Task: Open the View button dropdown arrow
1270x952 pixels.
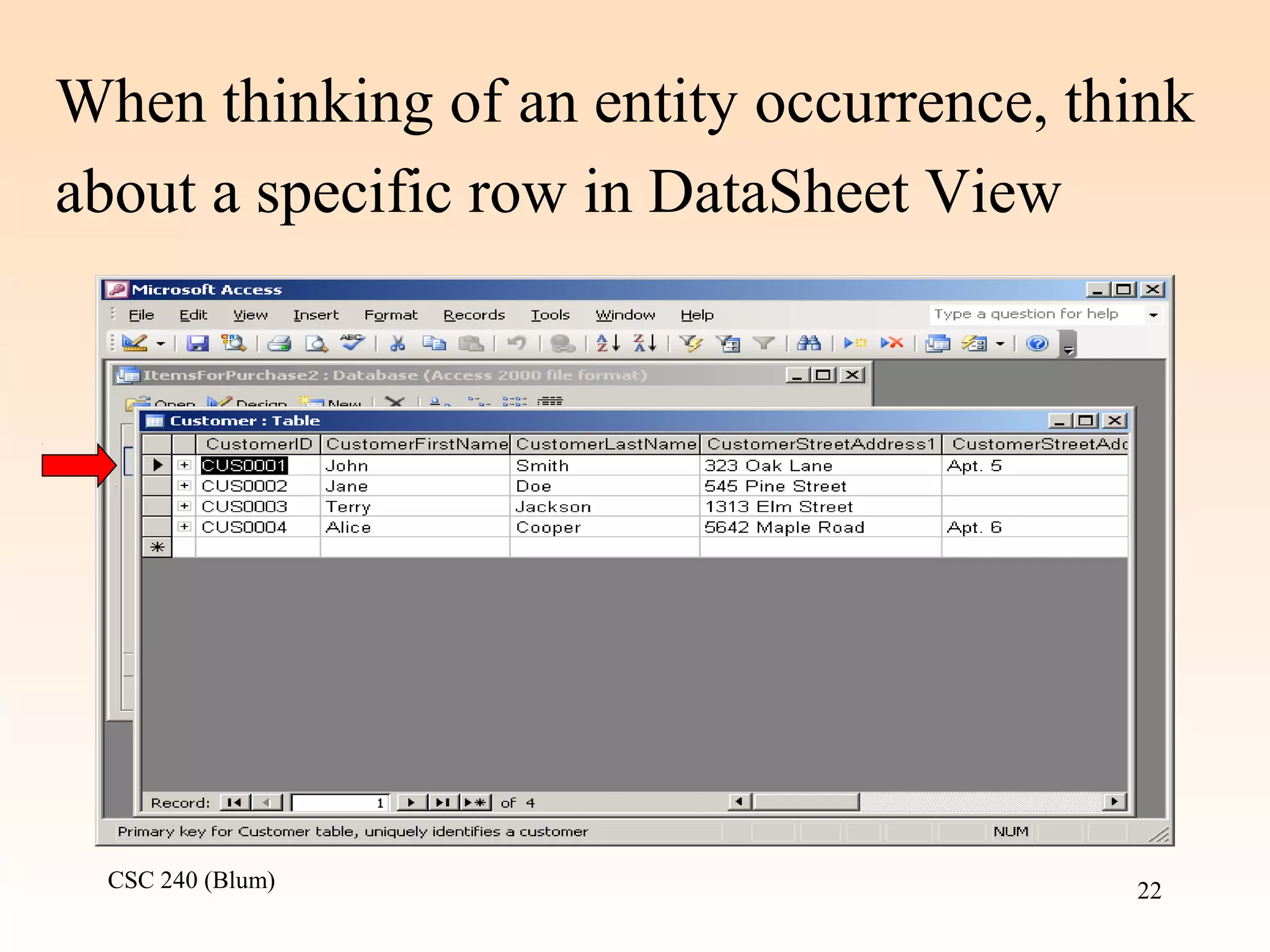Action: 161,343
